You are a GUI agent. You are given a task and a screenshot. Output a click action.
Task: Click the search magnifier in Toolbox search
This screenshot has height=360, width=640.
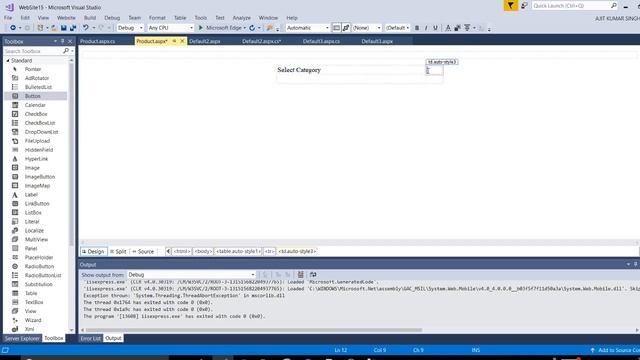pyautogui.click(x=66, y=51)
